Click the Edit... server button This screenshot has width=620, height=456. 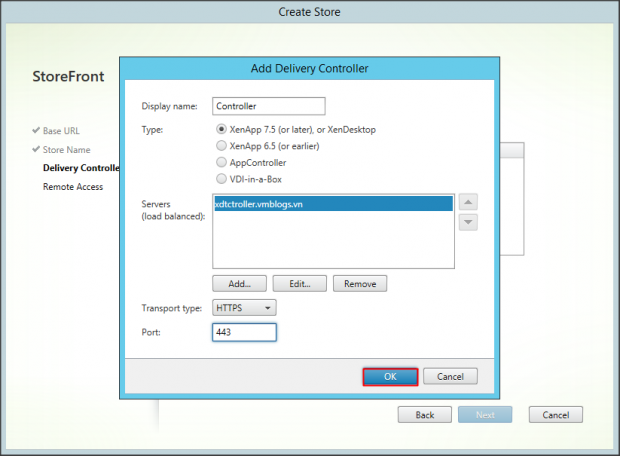[299, 284]
